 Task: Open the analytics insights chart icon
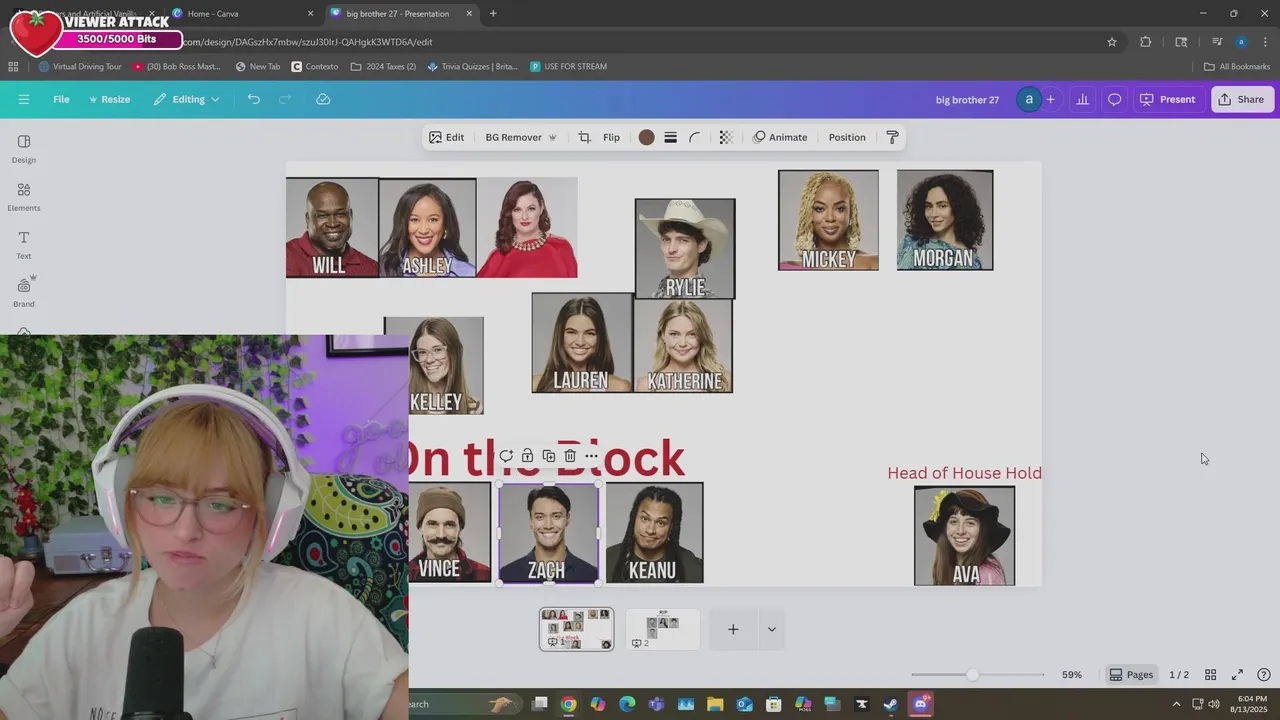[x=1082, y=99]
